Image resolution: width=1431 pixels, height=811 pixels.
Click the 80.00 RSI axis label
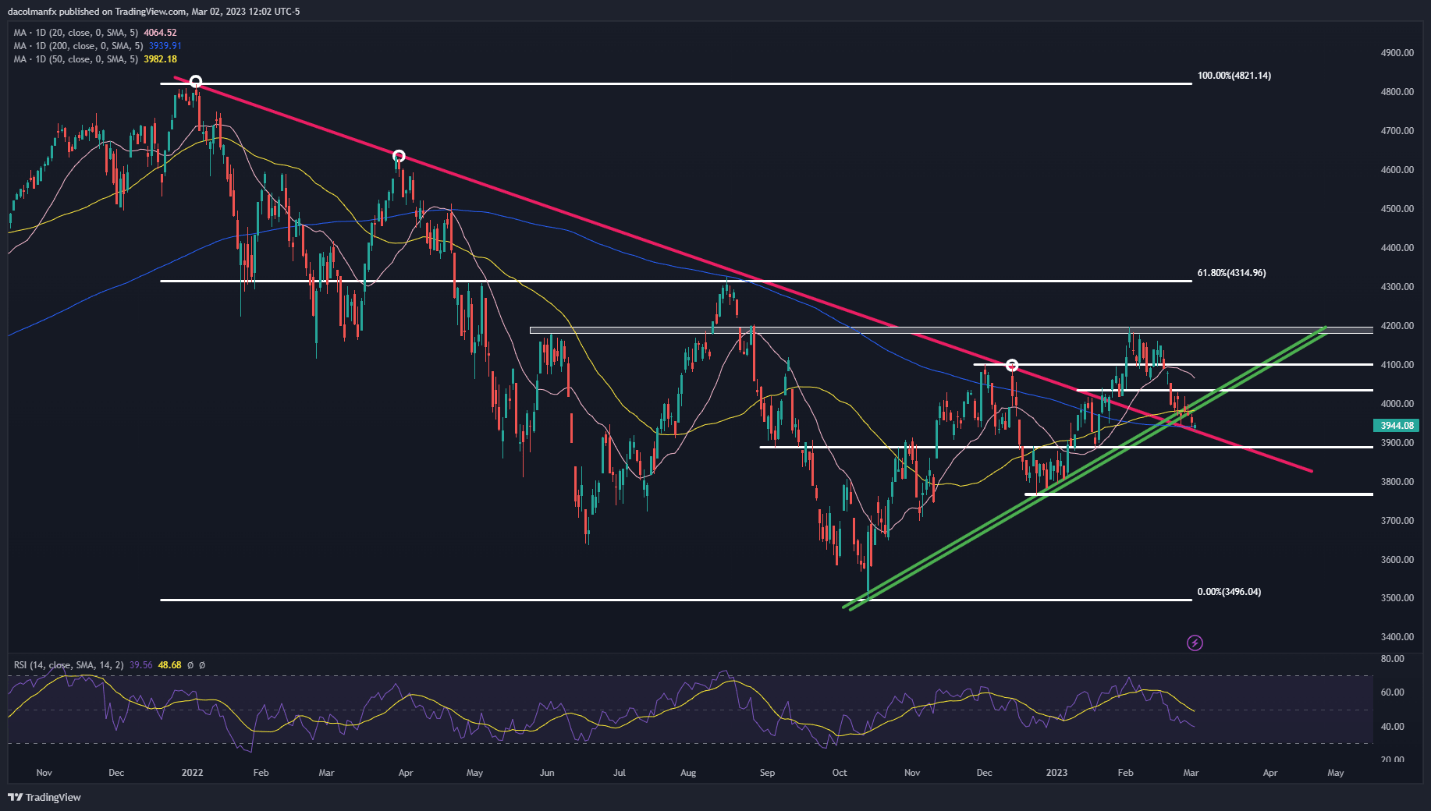coord(1392,659)
